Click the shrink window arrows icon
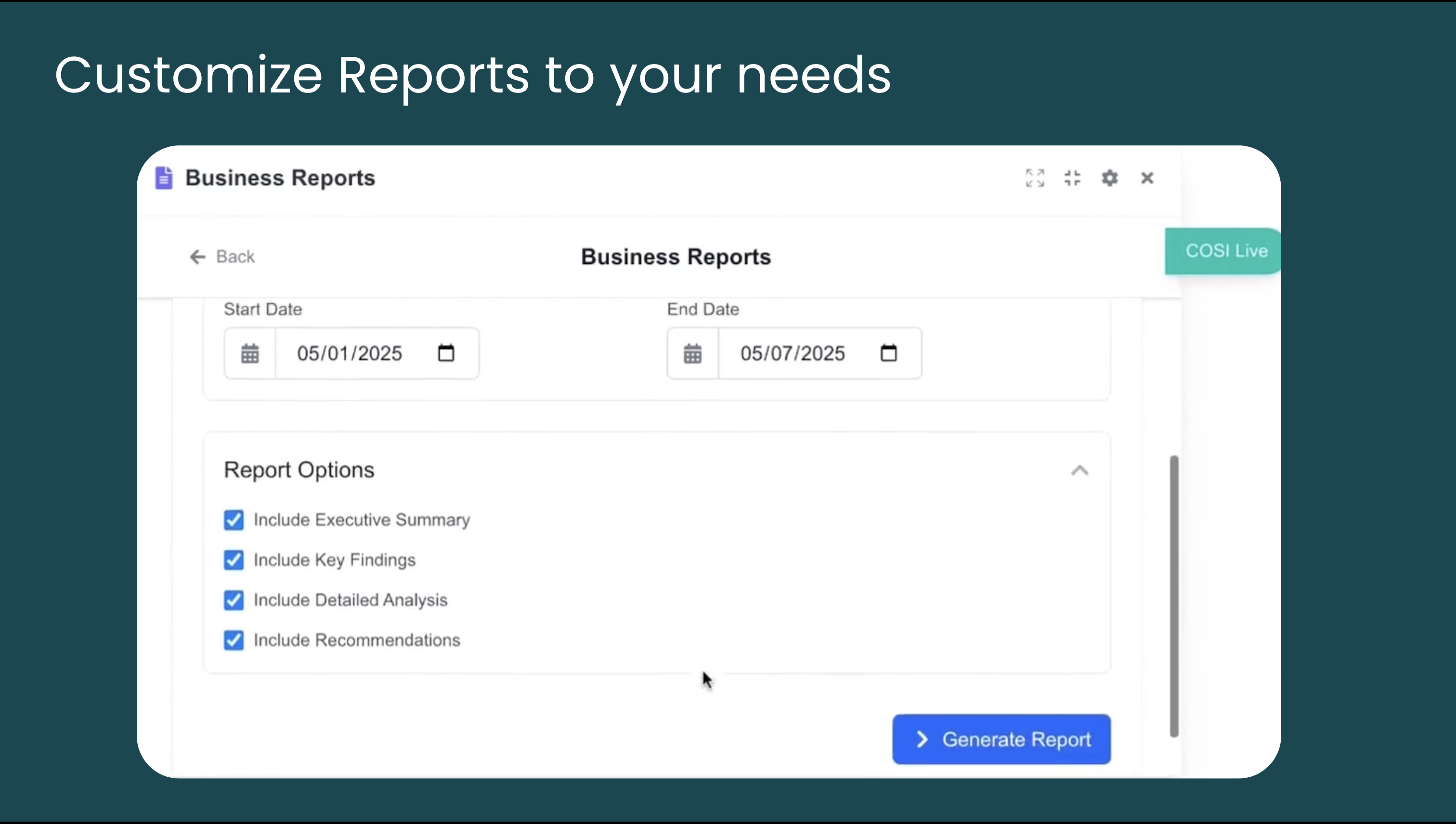The height and width of the screenshot is (824, 1456). pos(1072,178)
